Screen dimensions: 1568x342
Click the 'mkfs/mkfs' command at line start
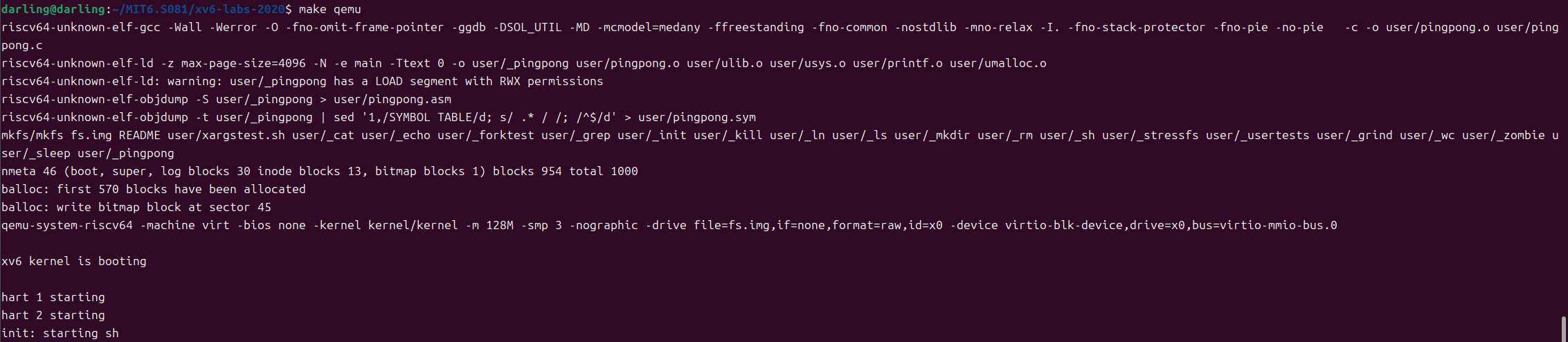[x=33, y=135]
